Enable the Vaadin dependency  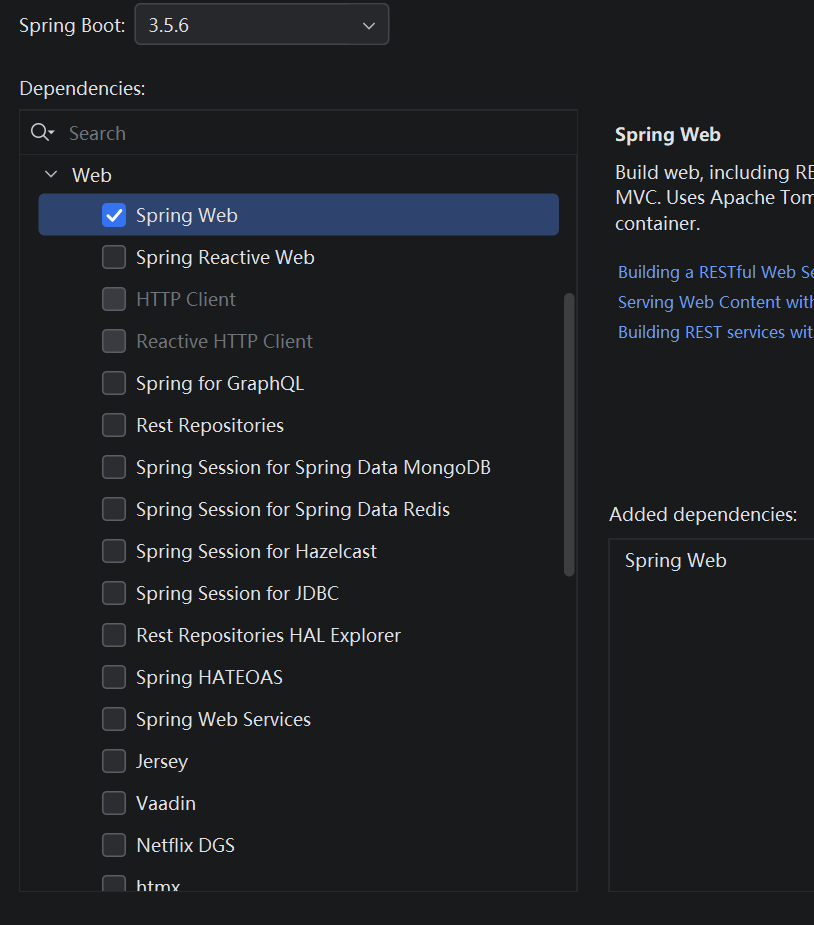[113, 802]
